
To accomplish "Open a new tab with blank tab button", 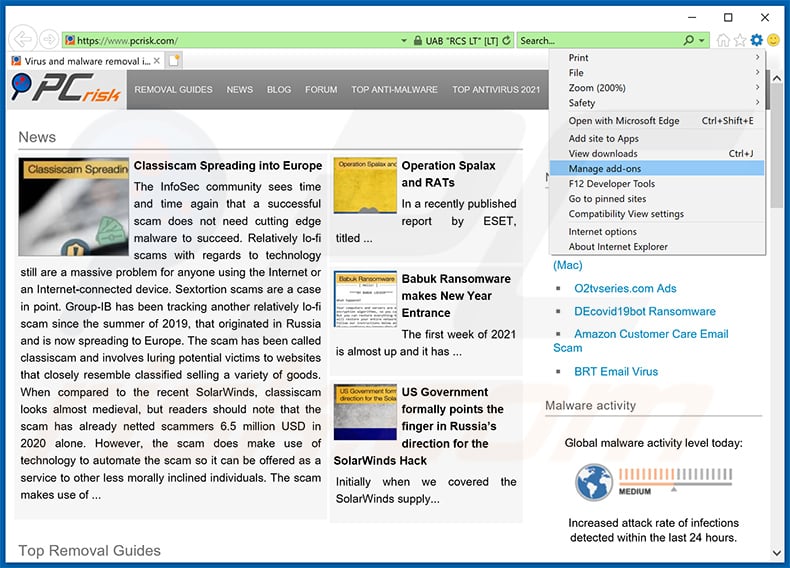I will (x=174, y=60).
